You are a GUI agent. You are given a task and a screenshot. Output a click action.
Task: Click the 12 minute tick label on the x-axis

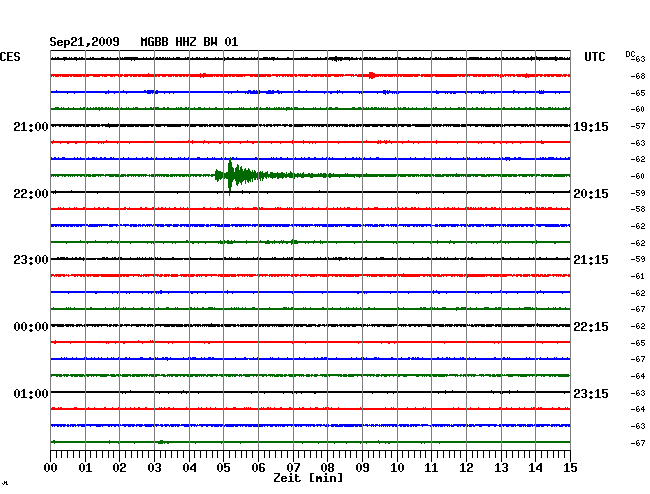(x=466, y=467)
